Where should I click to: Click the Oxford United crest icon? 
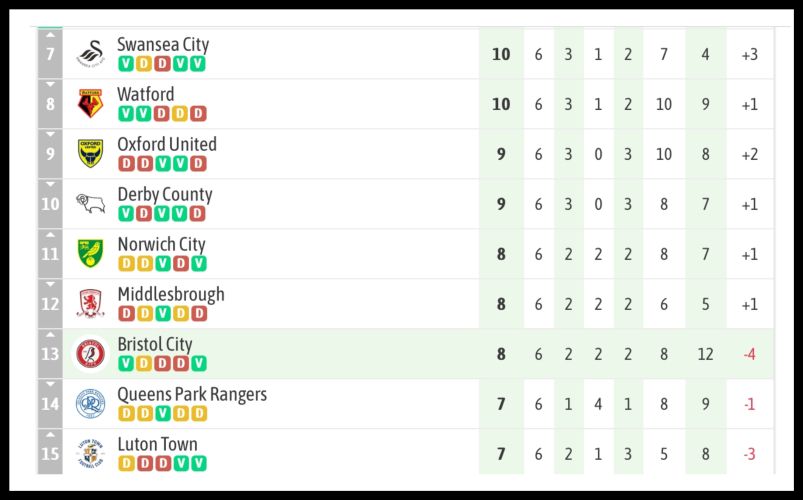click(91, 154)
